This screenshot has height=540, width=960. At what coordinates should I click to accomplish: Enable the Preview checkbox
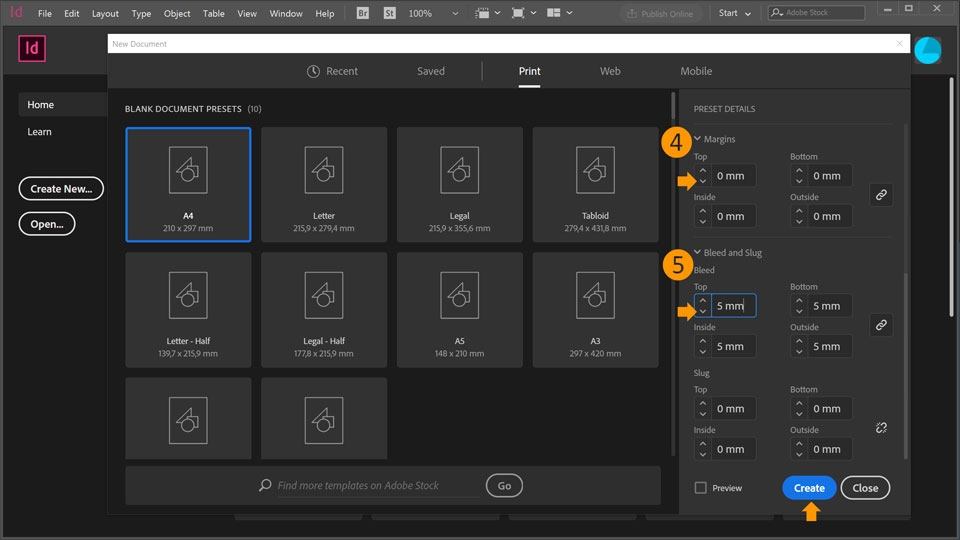(x=700, y=487)
